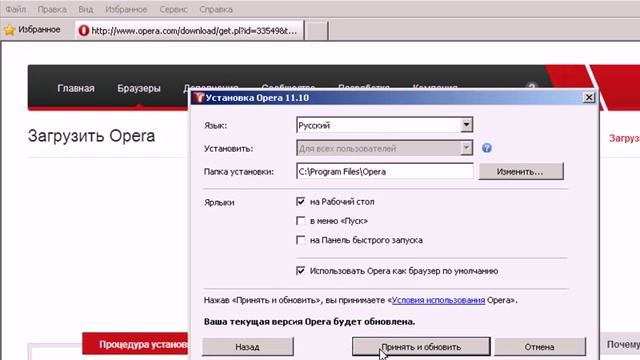Screen dimensions: 640x360
Task: Open the Правка menu
Action: click(x=52, y=9)
